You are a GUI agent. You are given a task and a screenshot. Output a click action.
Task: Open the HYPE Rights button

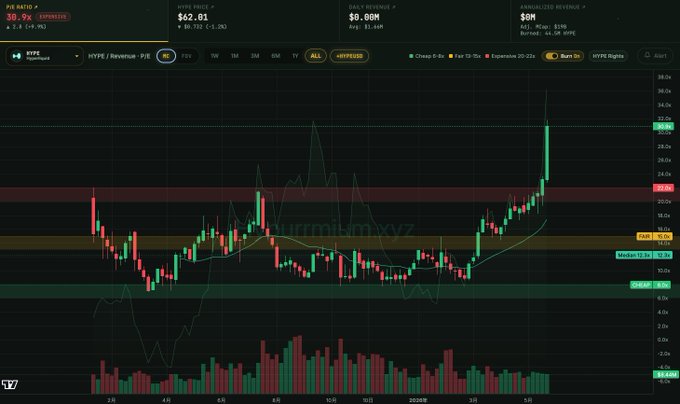click(608, 56)
